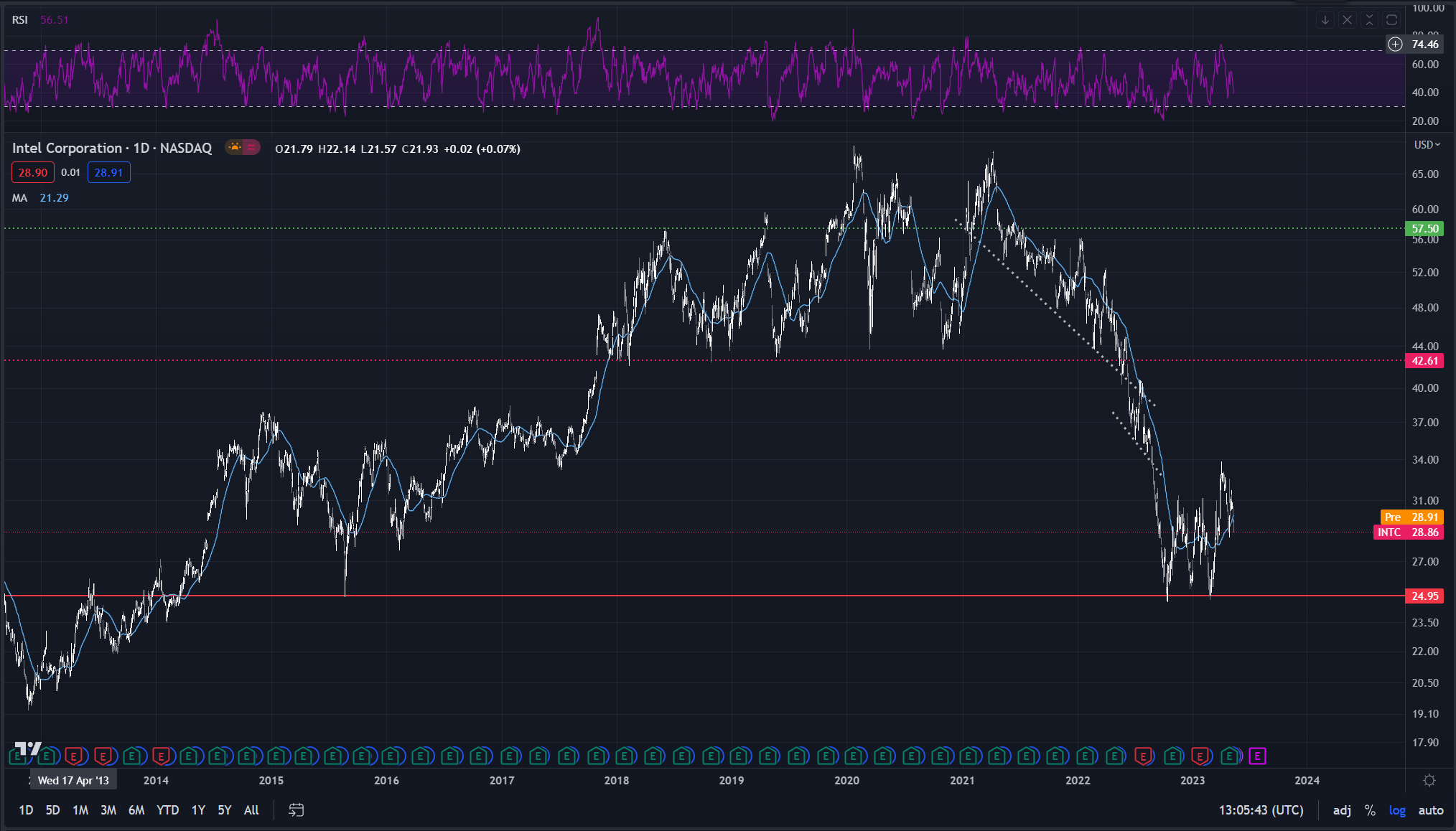This screenshot has height=831, width=1456.
Task: Select the 1D date range
Action: pyautogui.click(x=26, y=810)
